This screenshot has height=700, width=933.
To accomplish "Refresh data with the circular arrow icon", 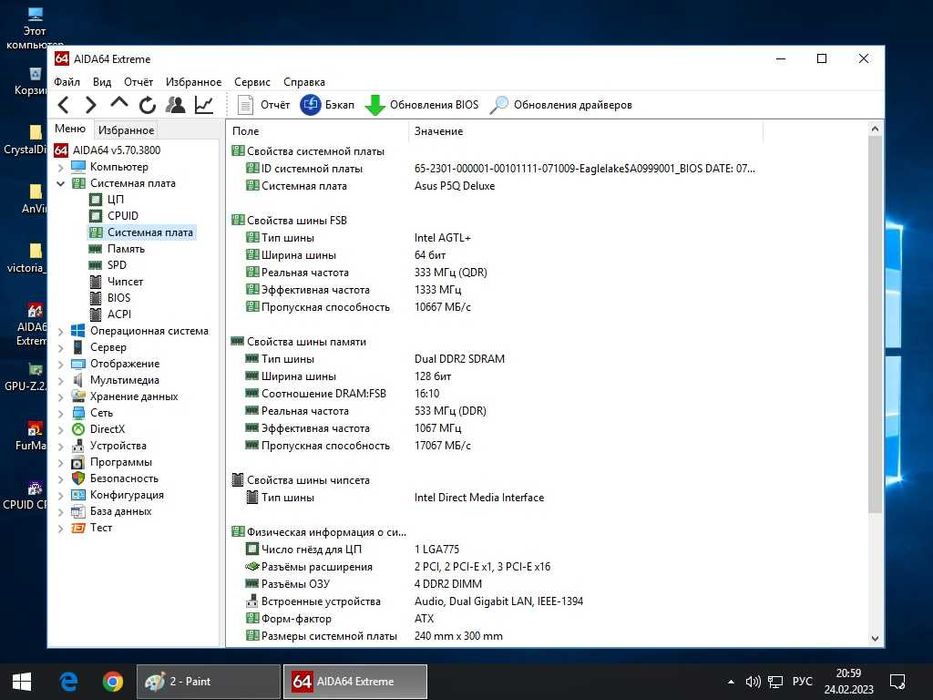I will pyautogui.click(x=147, y=105).
